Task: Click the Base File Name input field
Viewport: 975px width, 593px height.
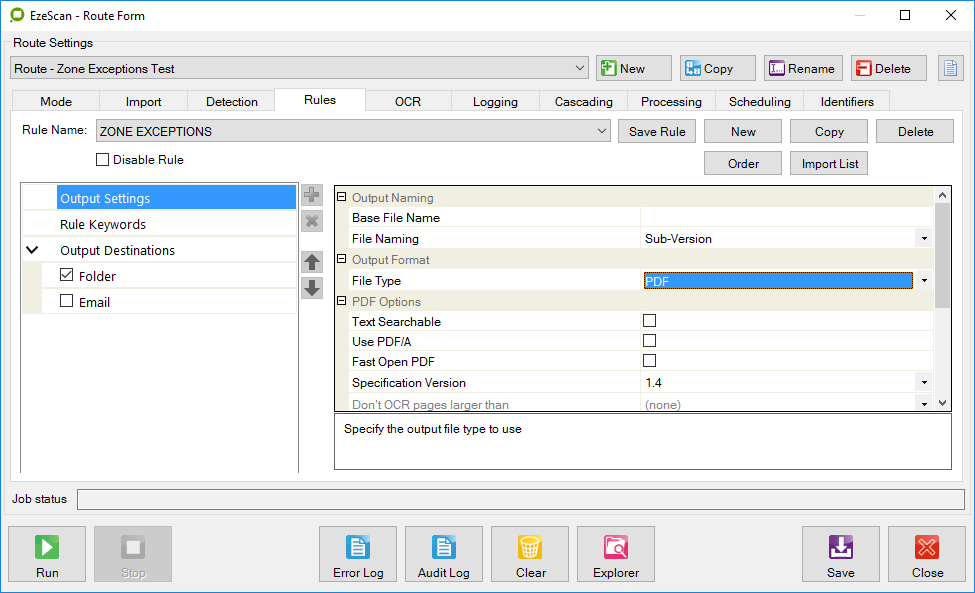Action: [x=786, y=218]
